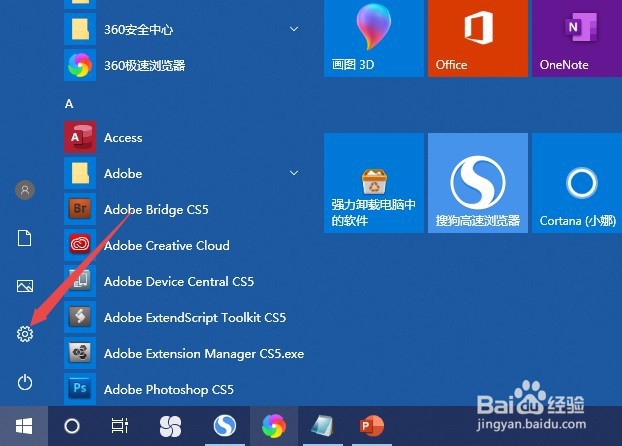This screenshot has width=622, height=446.
Task: Click the Windows Start button
Action: coord(24,426)
